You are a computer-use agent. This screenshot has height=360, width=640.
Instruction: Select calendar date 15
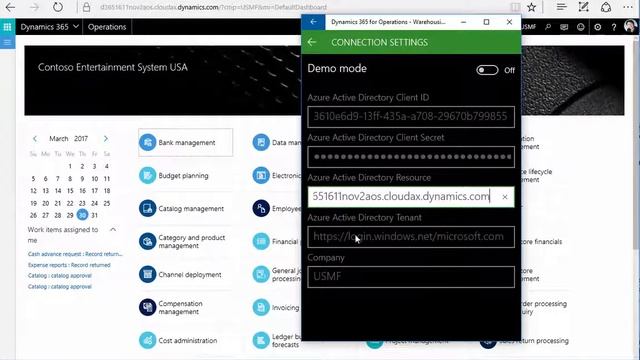pos(70,191)
